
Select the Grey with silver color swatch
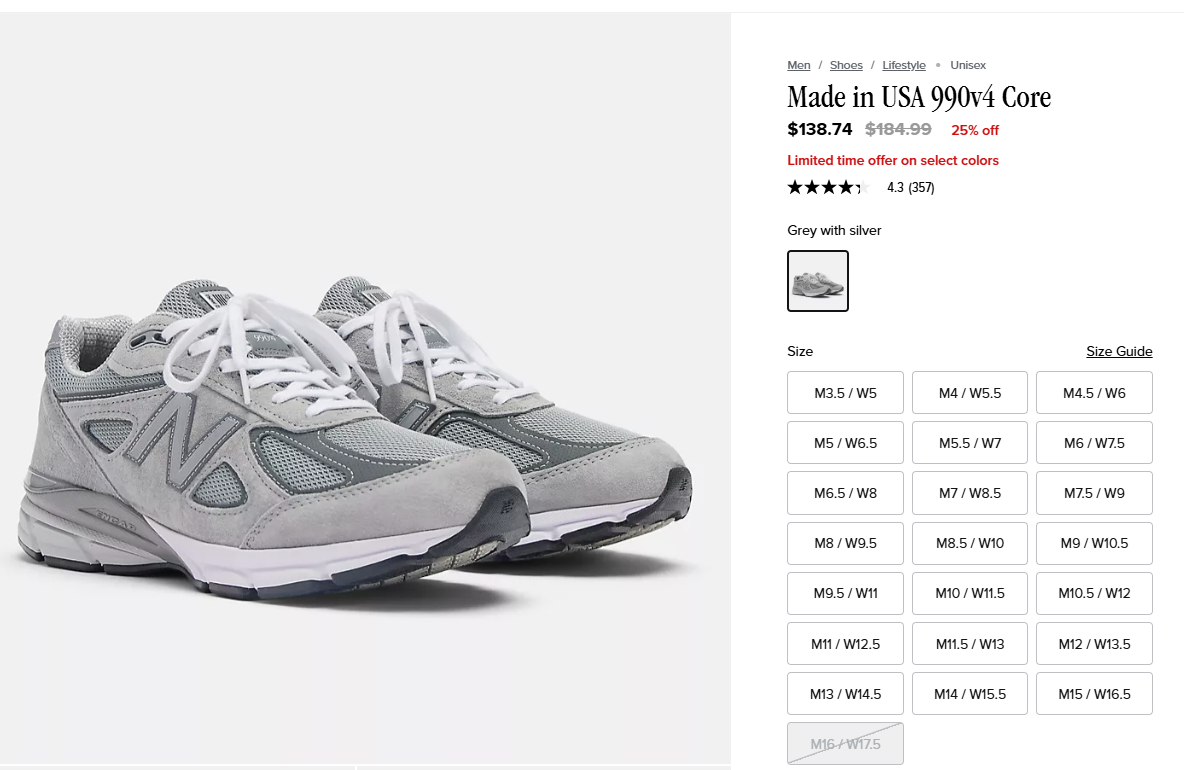pos(818,281)
